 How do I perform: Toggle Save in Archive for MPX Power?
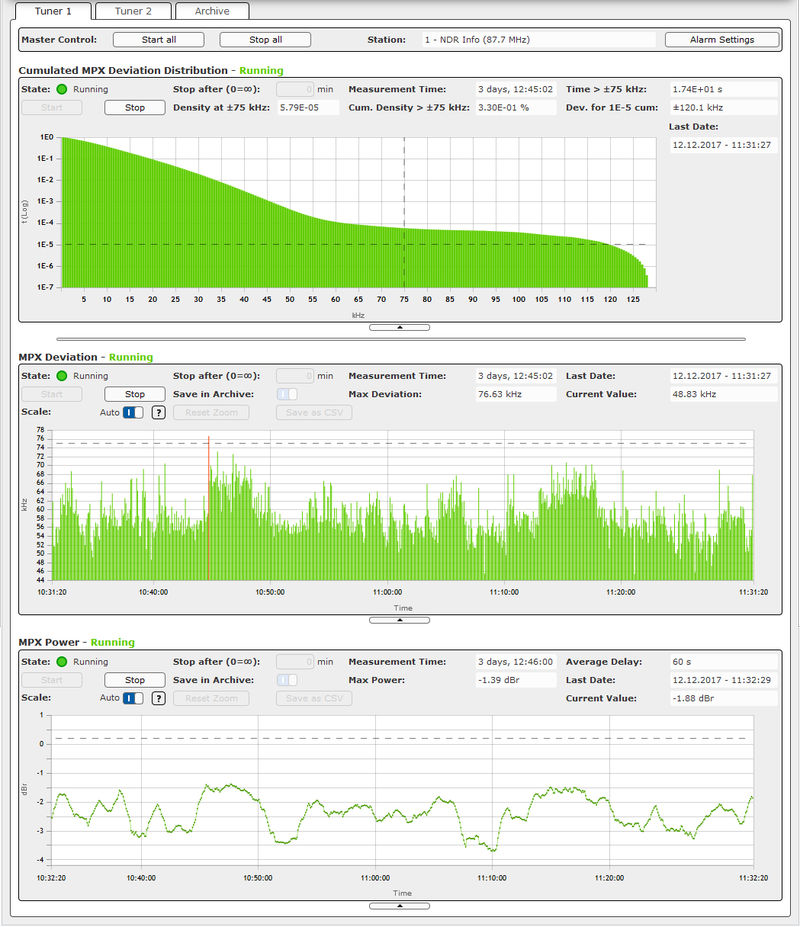point(287,680)
